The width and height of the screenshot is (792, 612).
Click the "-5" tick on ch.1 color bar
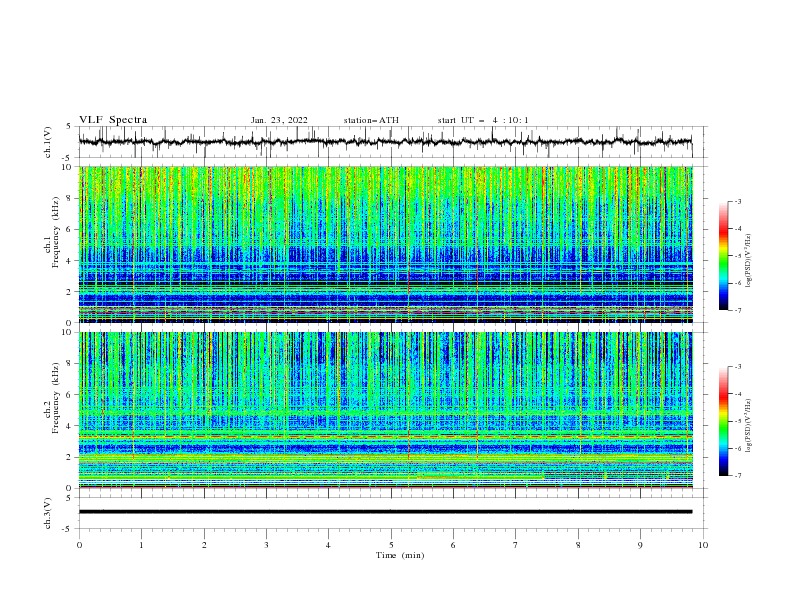pos(738,256)
